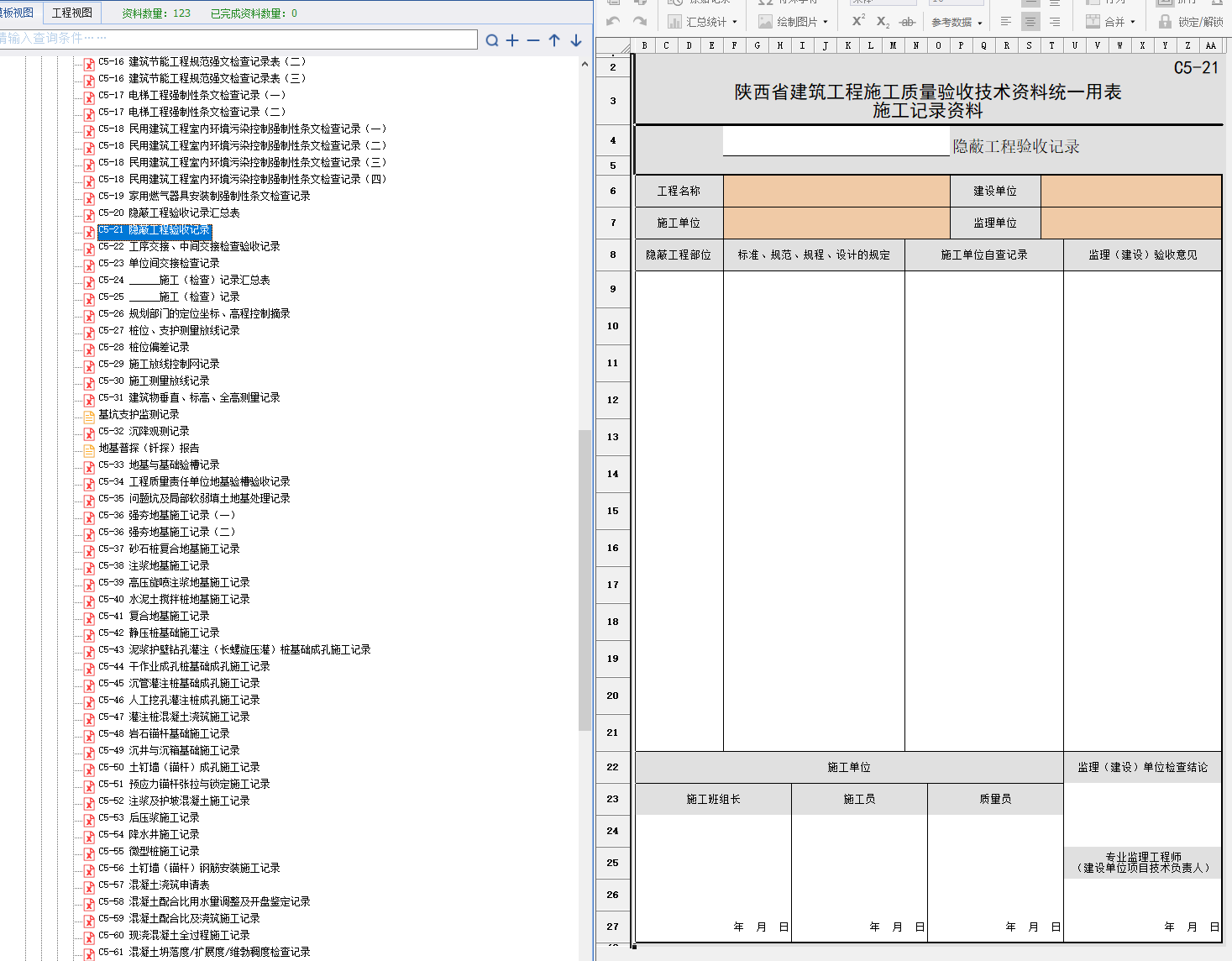Click file icon of C5-40 水泥土搅拌桩 record
1232x961 pixels.
pyautogui.click(x=89, y=601)
